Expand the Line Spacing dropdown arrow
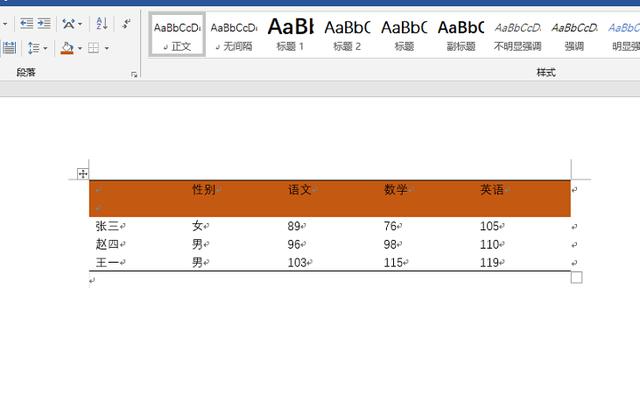Screen dimensions: 640x415 (x=45, y=49)
